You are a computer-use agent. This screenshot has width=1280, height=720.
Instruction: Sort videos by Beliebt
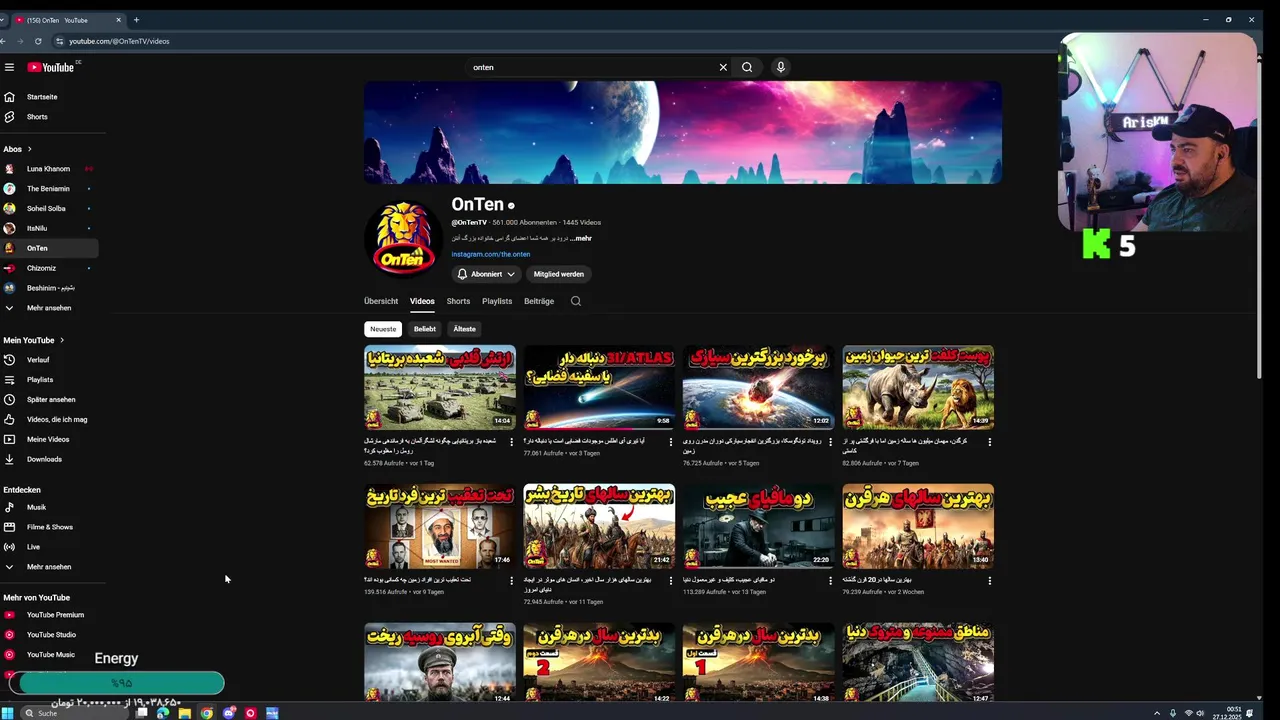tap(425, 329)
